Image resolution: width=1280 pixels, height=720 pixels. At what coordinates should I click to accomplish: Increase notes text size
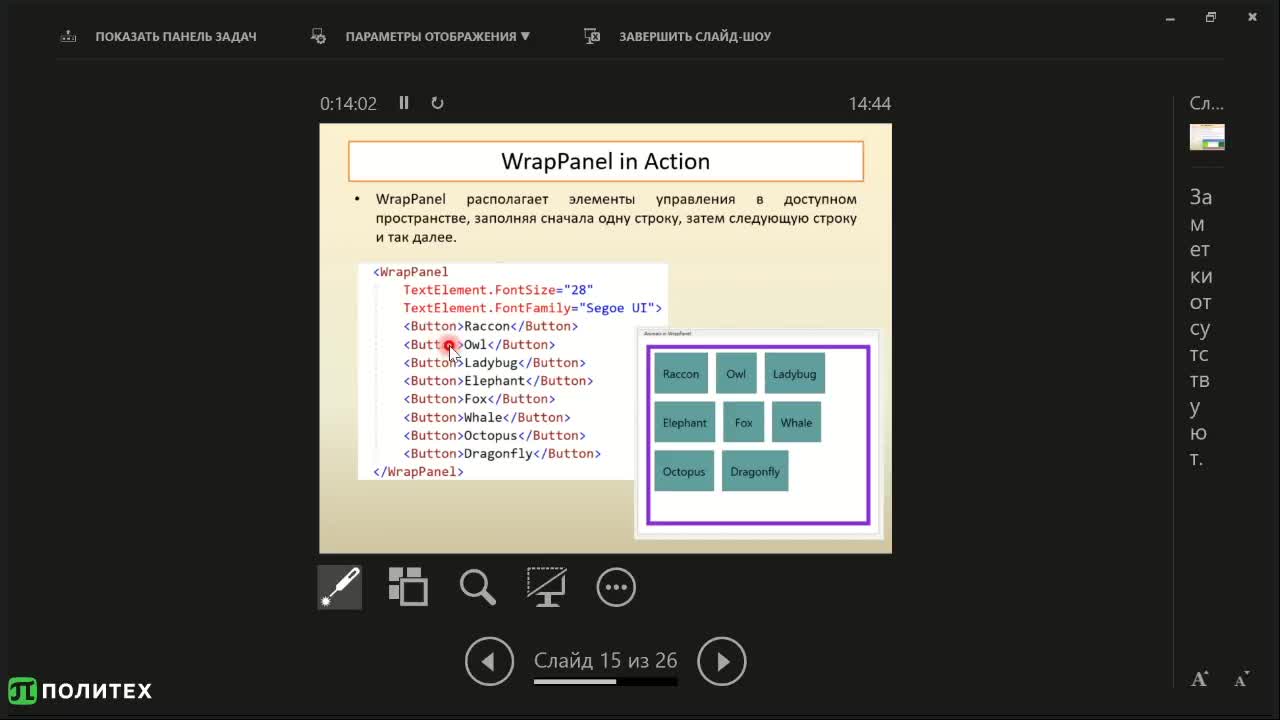(1200, 679)
